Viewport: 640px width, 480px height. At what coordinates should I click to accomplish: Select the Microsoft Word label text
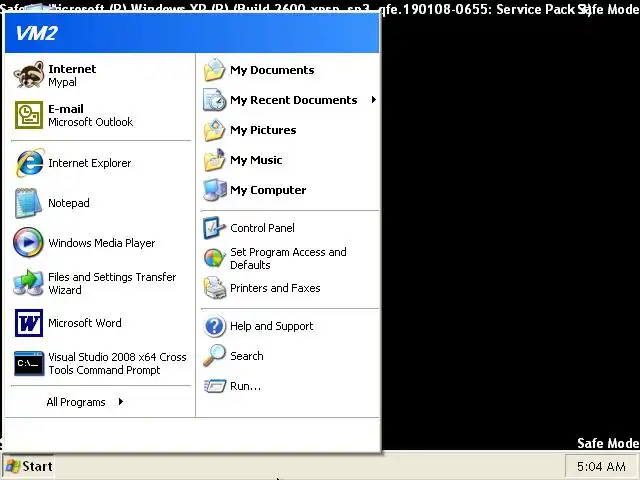point(85,323)
